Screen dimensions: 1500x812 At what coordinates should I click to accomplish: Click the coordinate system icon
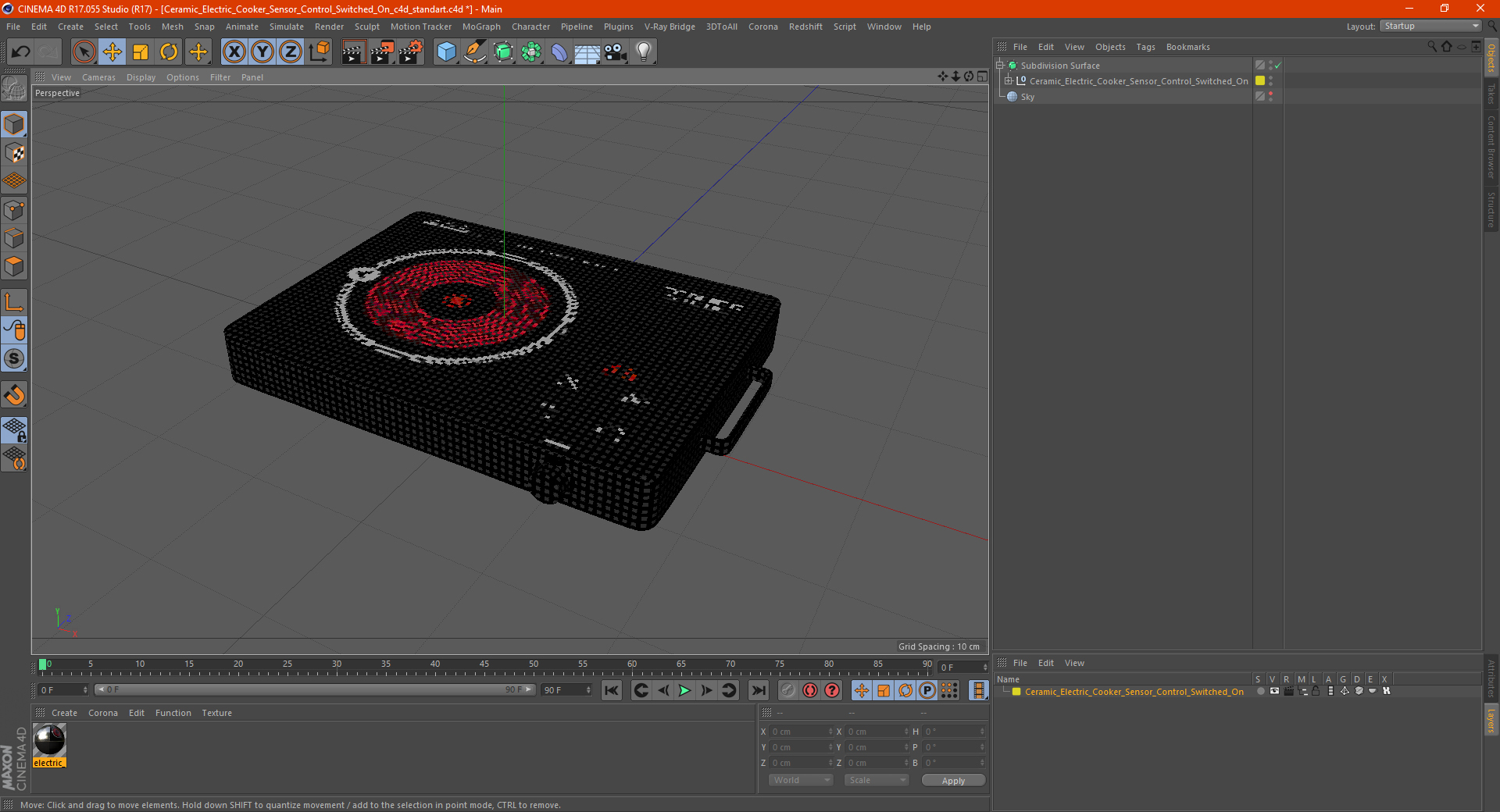click(319, 52)
